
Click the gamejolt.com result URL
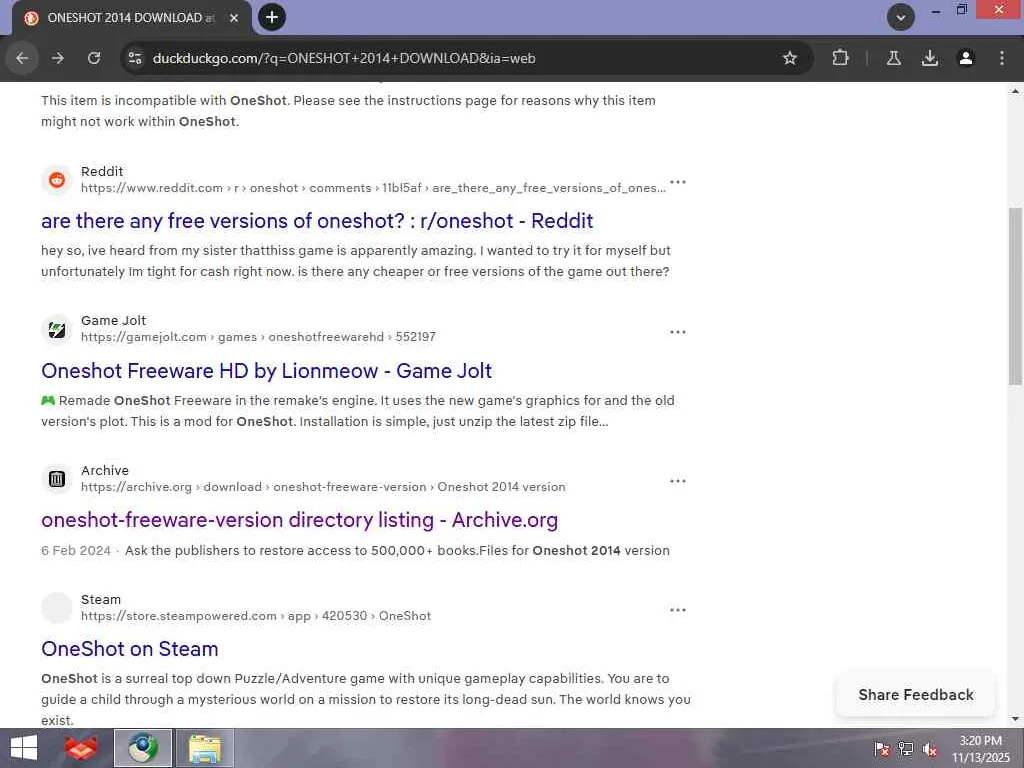(258, 337)
